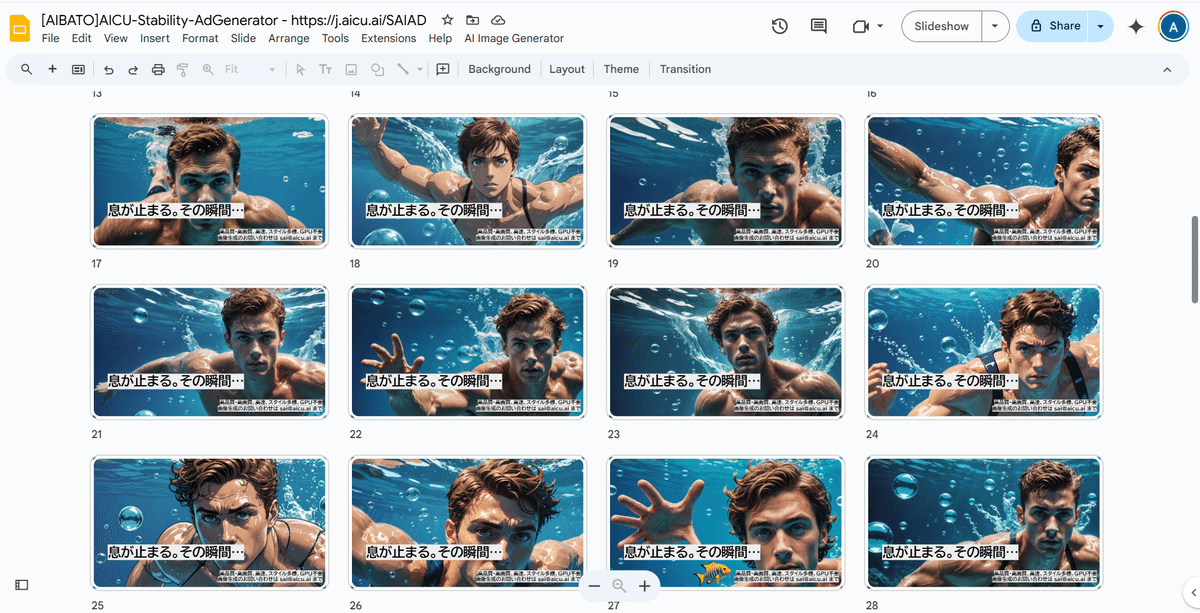Click the Share button

coord(1053,27)
